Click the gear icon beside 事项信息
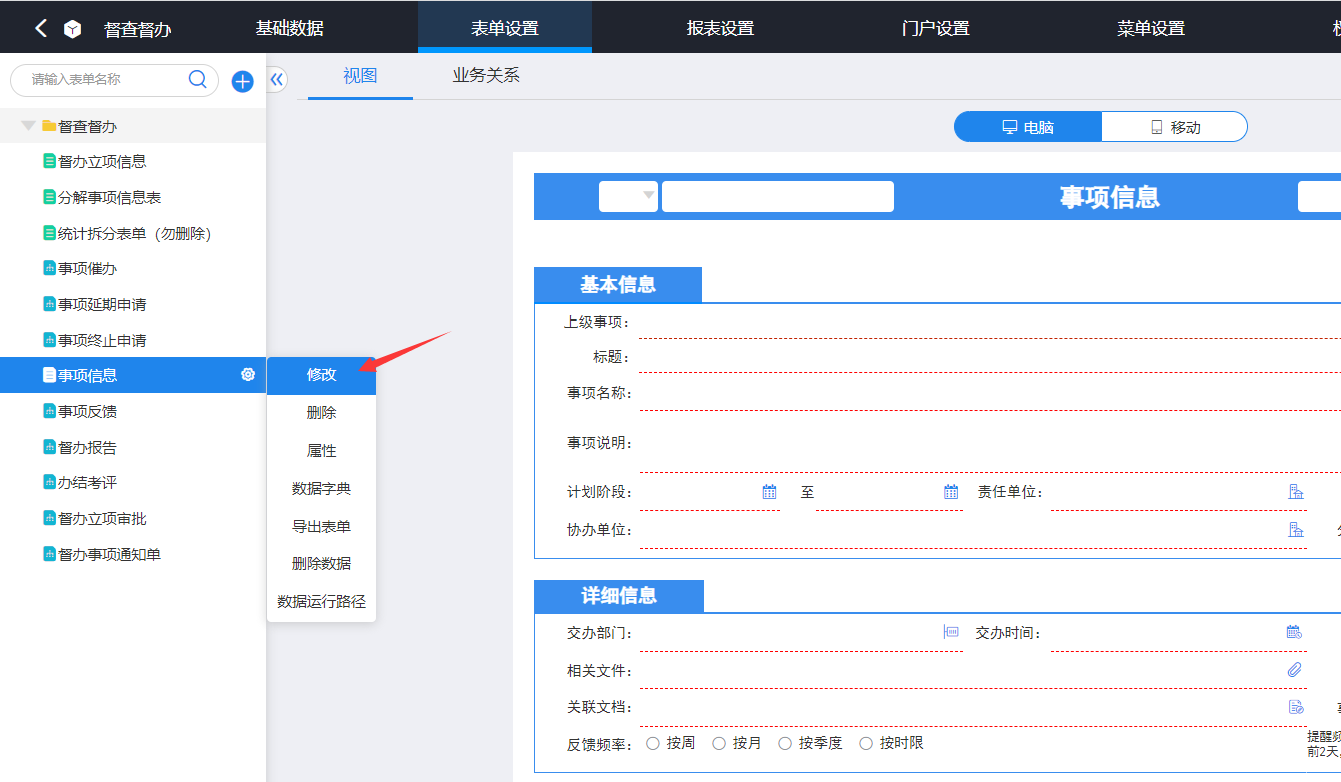Screen dimensions: 1341x782 click(248, 375)
